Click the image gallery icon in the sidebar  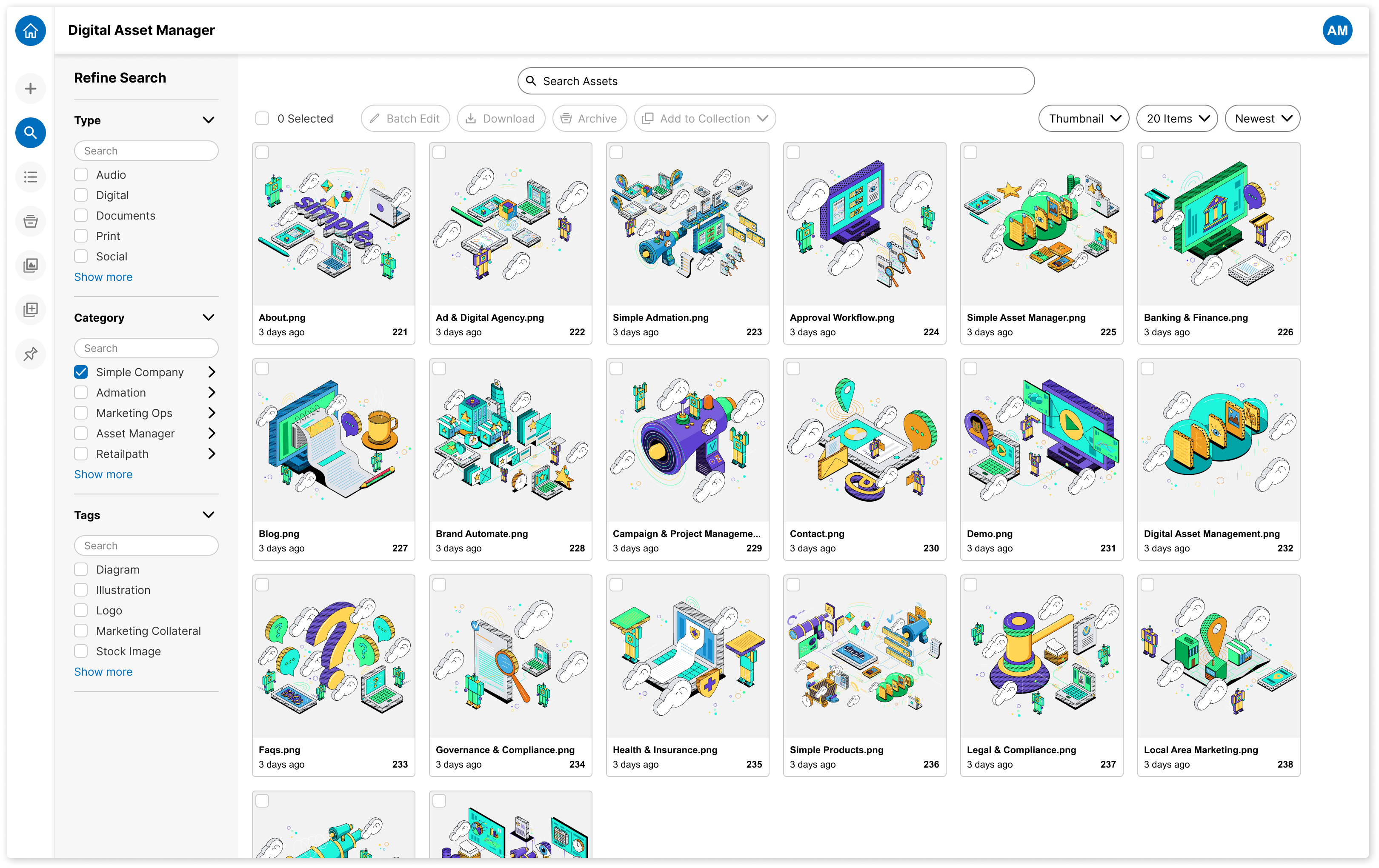[30, 266]
